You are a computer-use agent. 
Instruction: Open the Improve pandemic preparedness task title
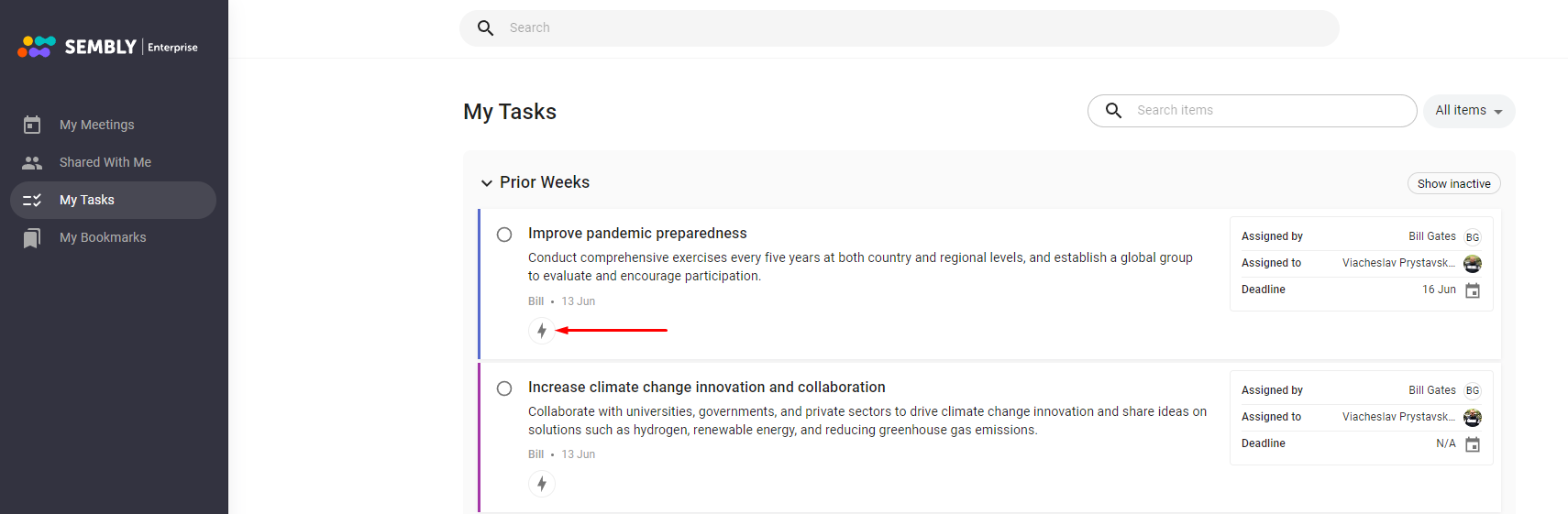(637, 234)
